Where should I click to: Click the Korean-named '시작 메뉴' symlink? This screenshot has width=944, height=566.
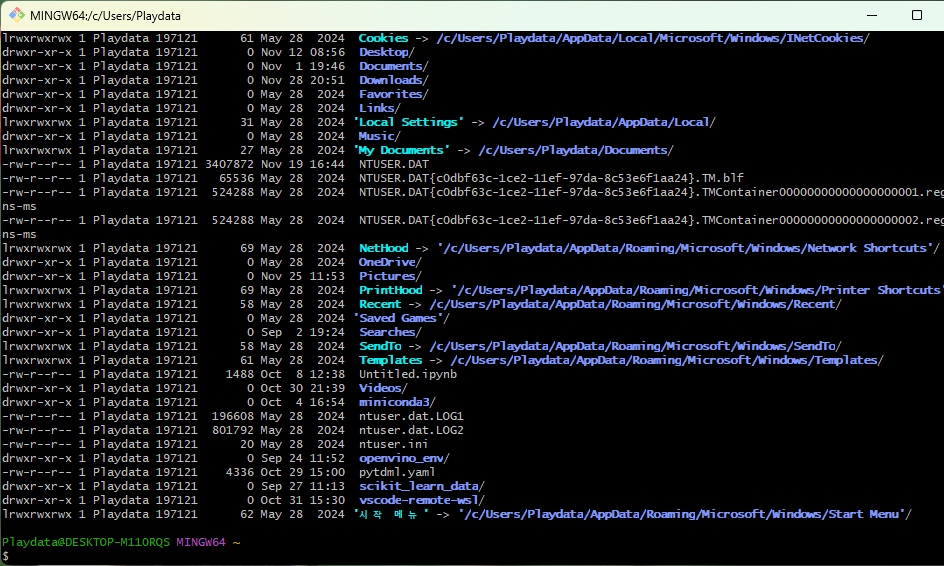(x=391, y=514)
